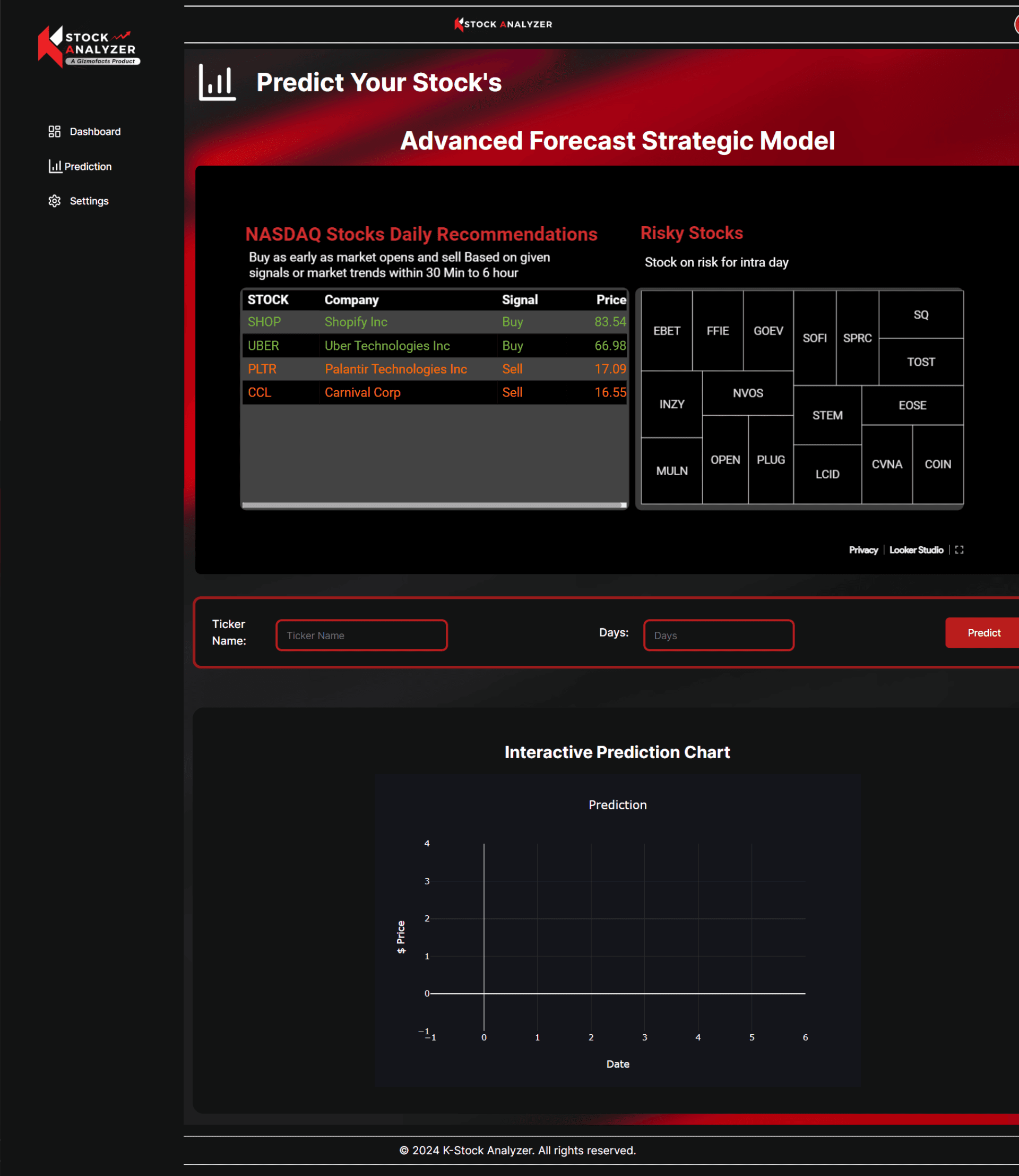The height and width of the screenshot is (1176, 1019).
Task: Sort by the Signal column header
Action: (519, 300)
